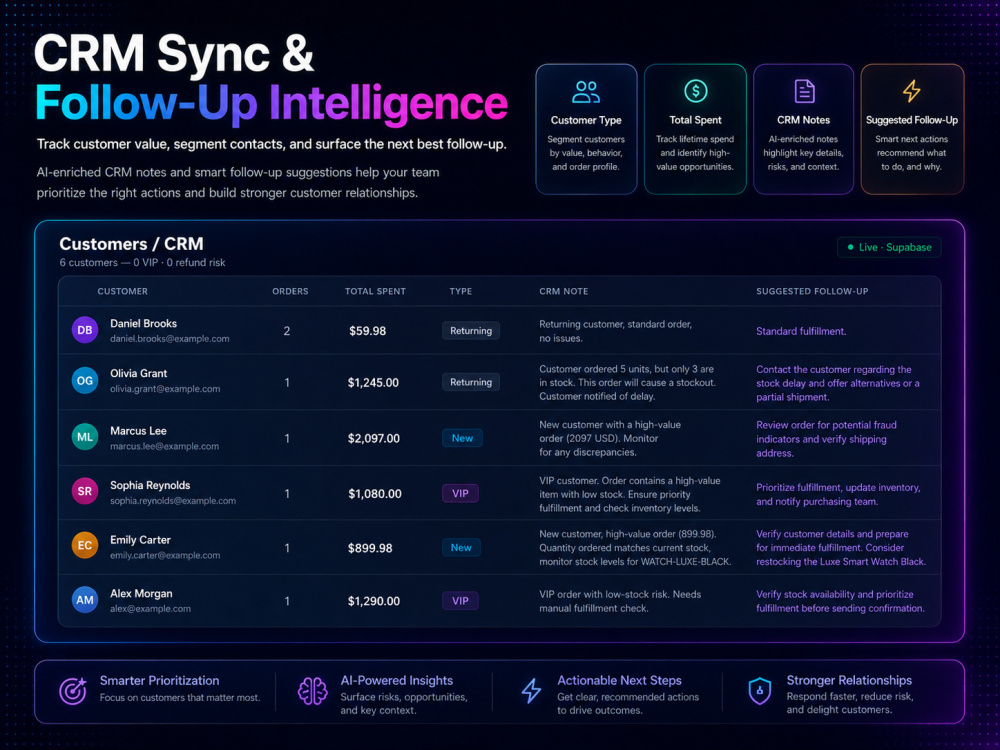Viewport: 1000px width, 750px height.
Task: Click the $1,290.00 total spent value
Action: pos(374,601)
